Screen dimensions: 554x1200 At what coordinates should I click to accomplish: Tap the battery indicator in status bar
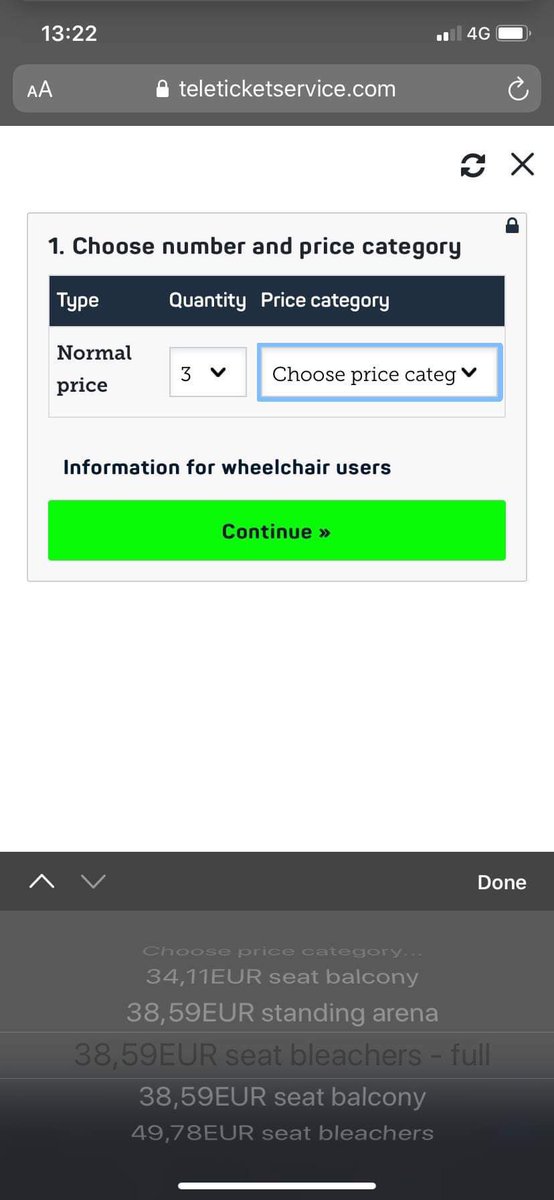click(514, 33)
